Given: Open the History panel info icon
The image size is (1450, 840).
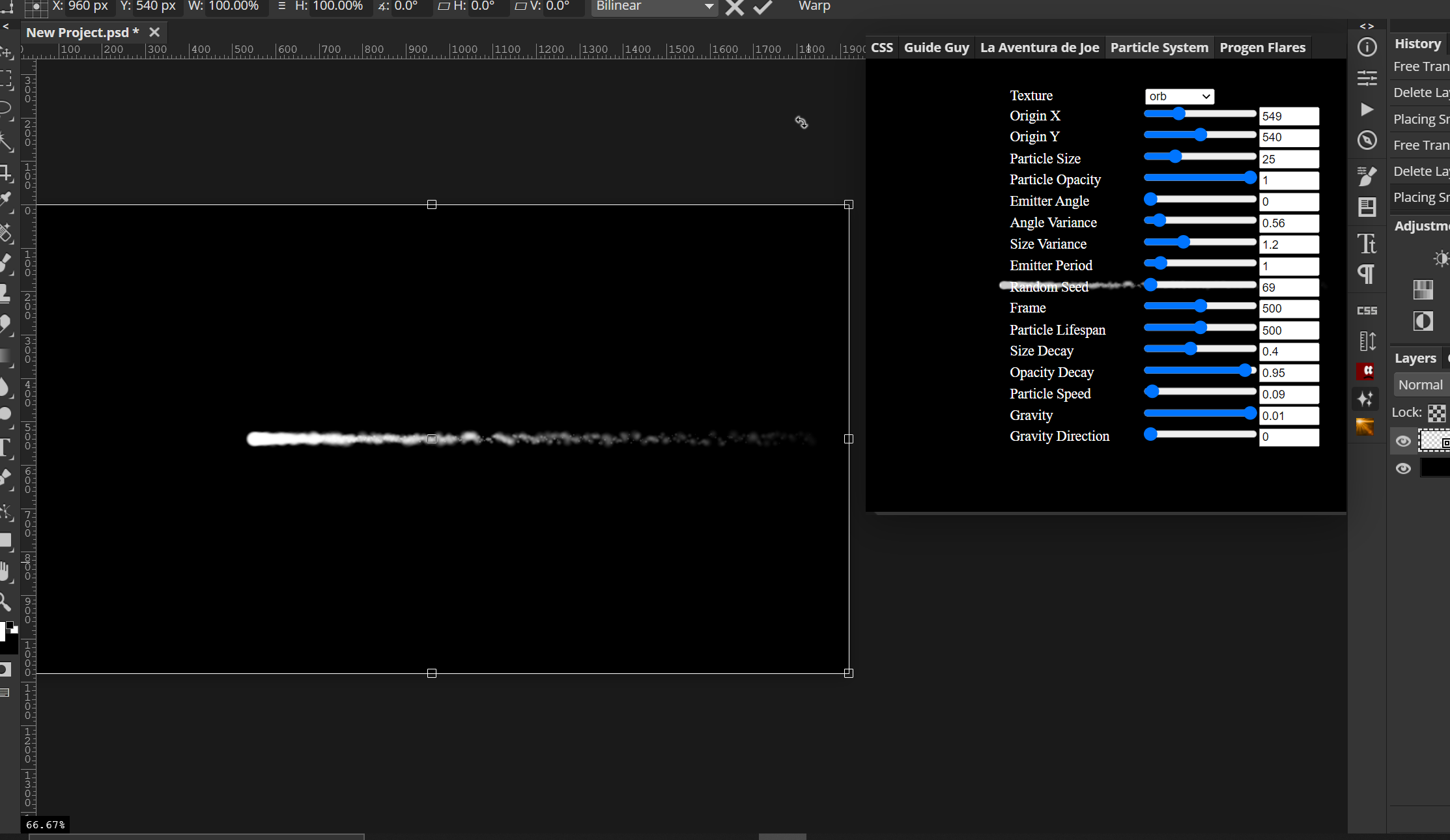Looking at the screenshot, I should coord(1367,47).
